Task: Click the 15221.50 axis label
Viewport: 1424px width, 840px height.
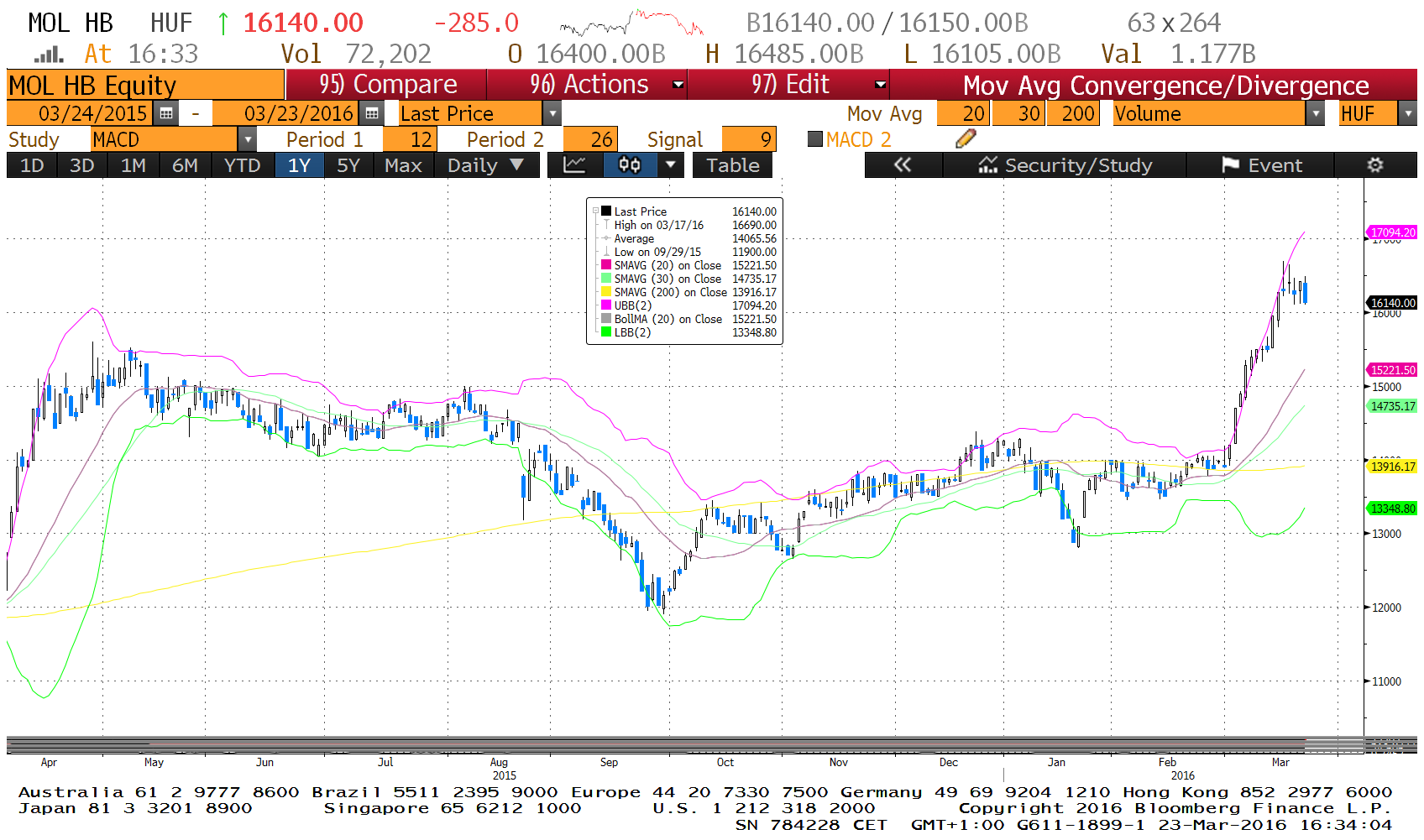Action: [x=1392, y=370]
